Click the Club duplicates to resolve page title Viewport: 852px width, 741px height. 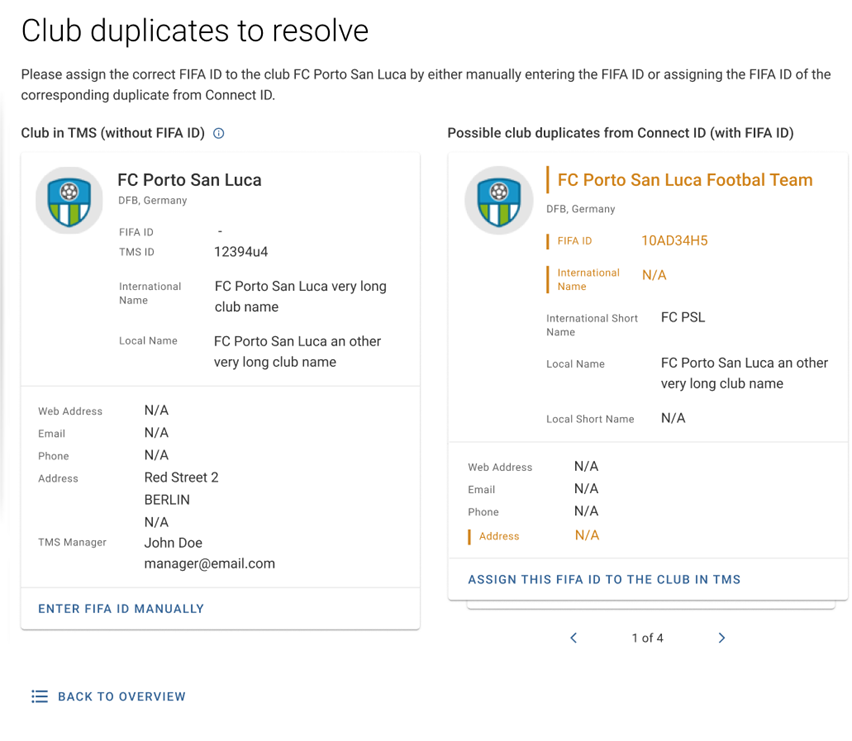[195, 31]
